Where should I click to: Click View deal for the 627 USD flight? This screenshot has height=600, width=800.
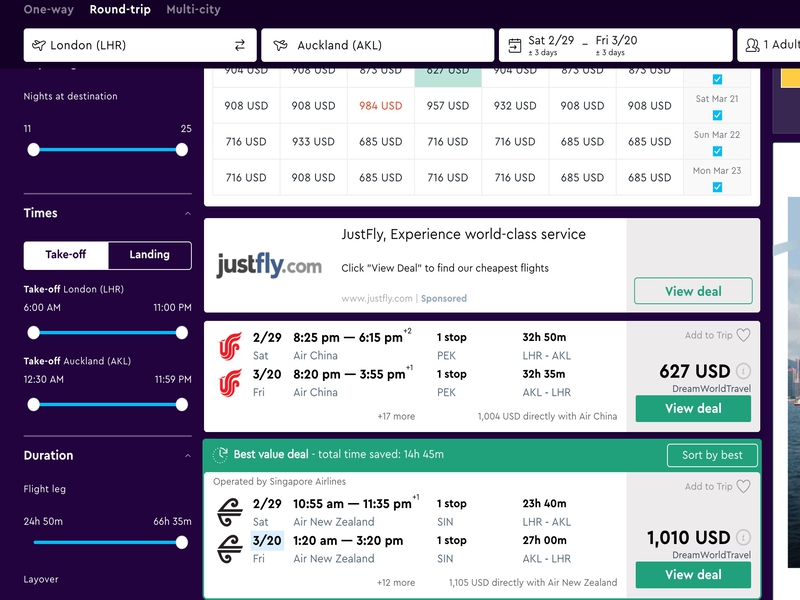[693, 409]
